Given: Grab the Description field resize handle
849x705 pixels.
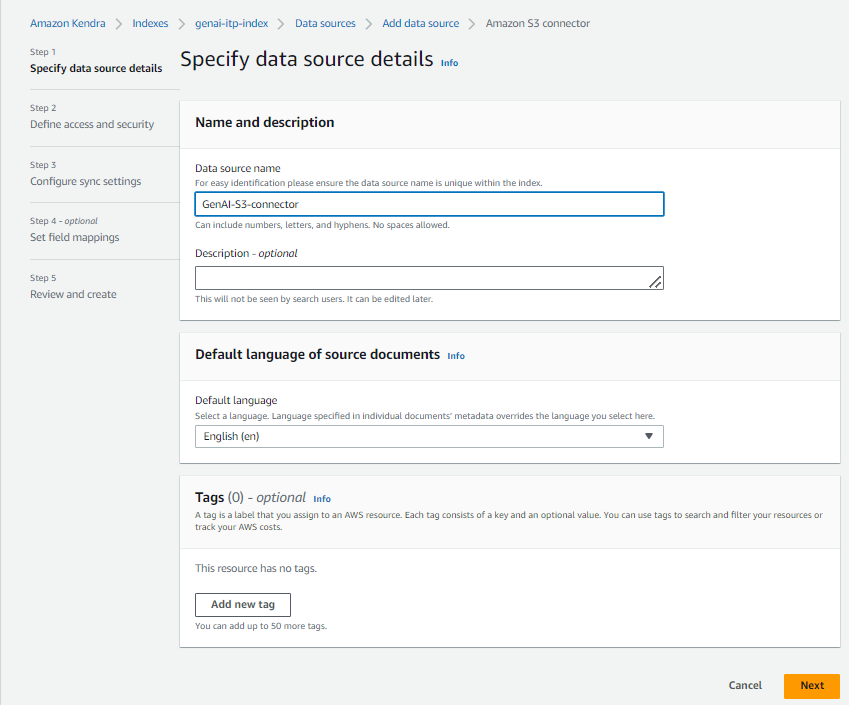Looking at the screenshot, I should [655, 283].
